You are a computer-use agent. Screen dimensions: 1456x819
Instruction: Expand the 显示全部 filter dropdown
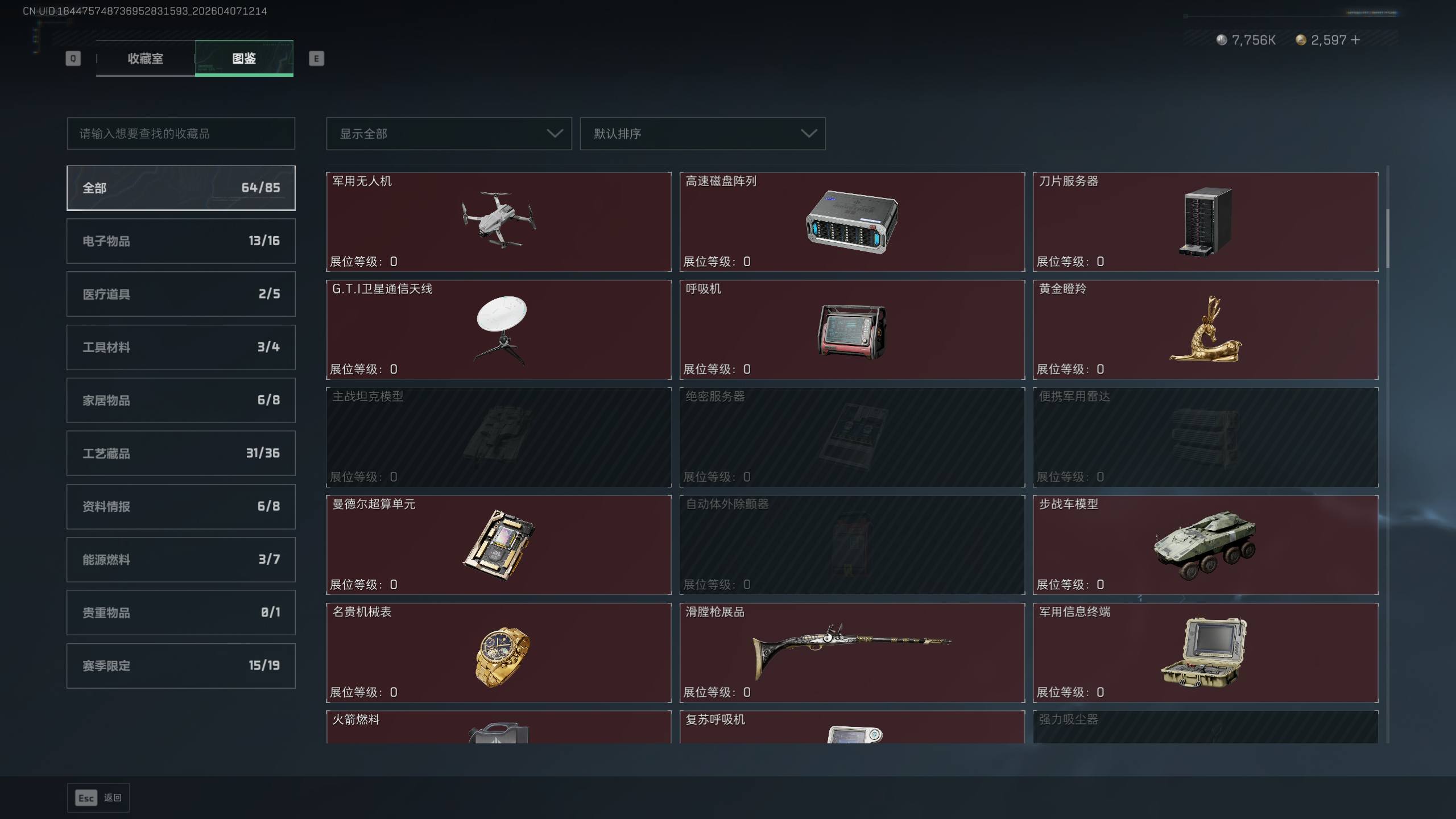449,134
